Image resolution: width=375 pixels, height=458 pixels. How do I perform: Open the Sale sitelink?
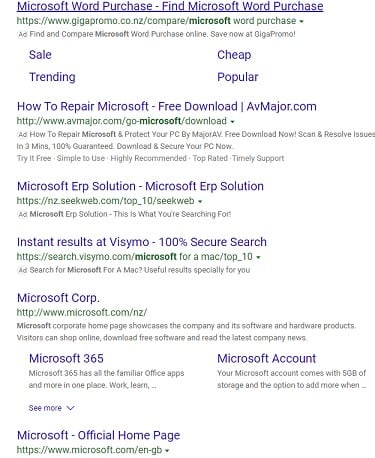40,55
